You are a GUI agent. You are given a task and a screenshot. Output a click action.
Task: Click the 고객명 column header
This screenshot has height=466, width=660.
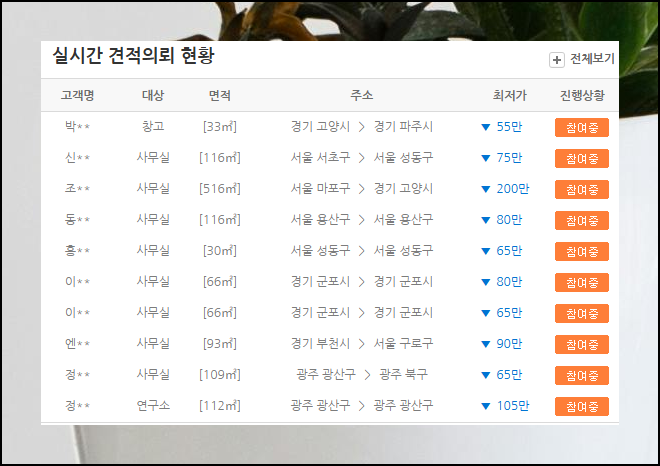coord(77,95)
